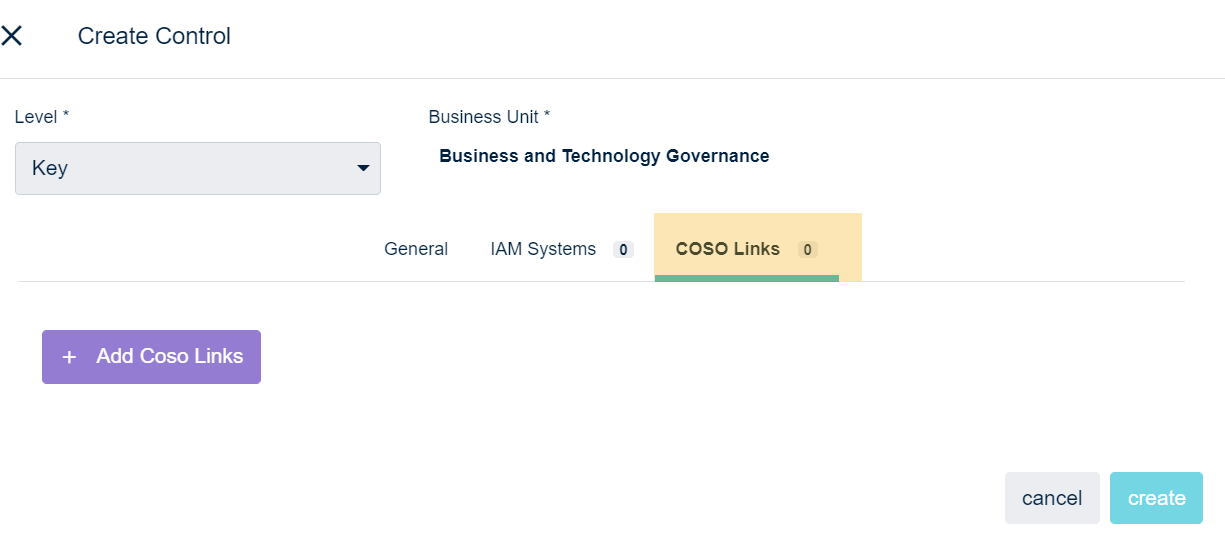The width and height of the screenshot is (1225, 537).
Task: Click the IAM Systems count badge
Action: 623,250
